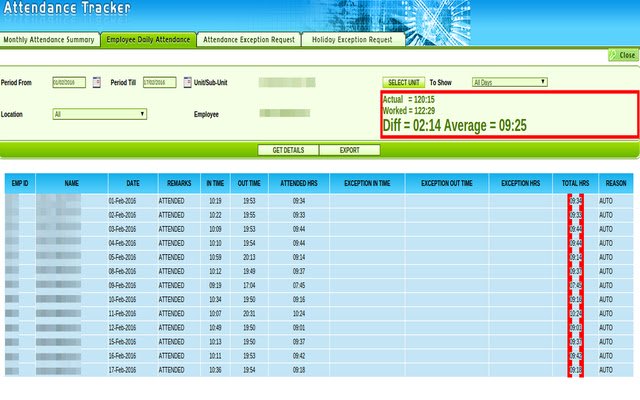Screen dimensions: 640x400
Task: Click the REASON column header
Action: coord(616,183)
